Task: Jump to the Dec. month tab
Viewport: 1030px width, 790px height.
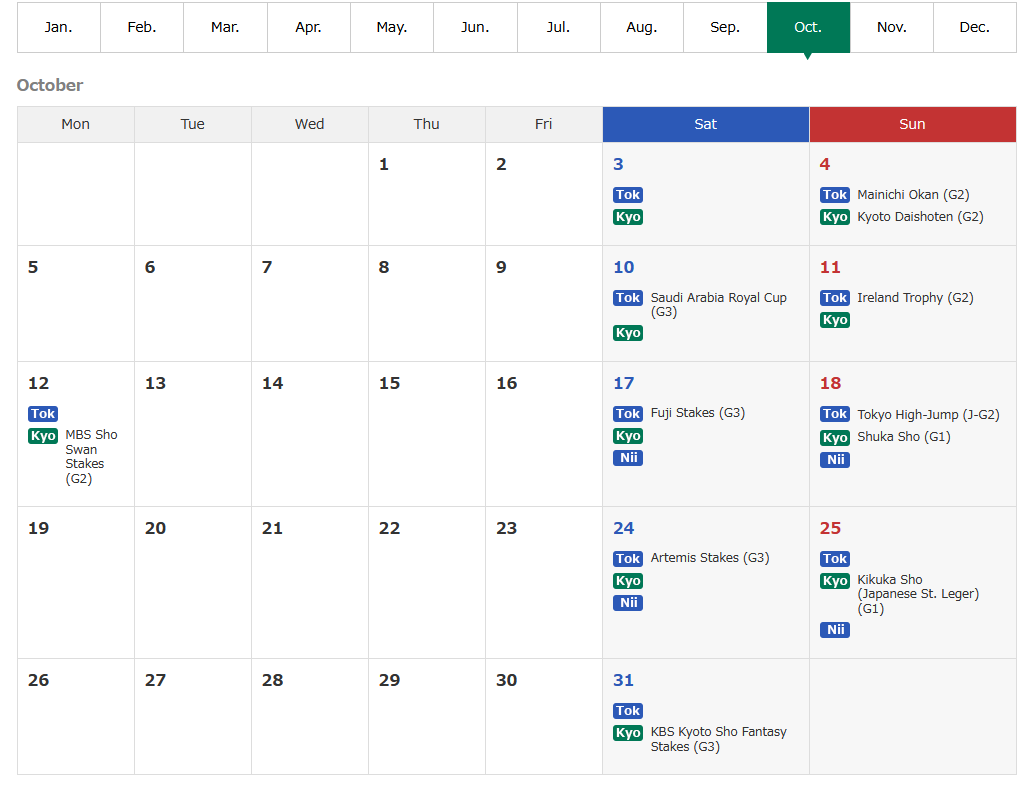Action: 975,27
